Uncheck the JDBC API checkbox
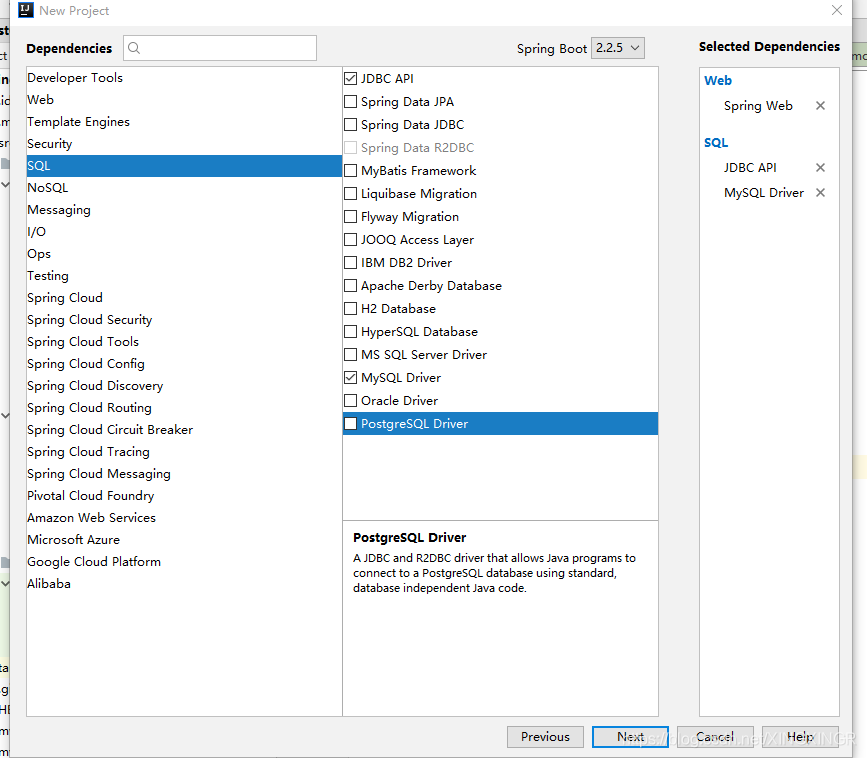Image resolution: width=867 pixels, height=758 pixels. (x=351, y=79)
